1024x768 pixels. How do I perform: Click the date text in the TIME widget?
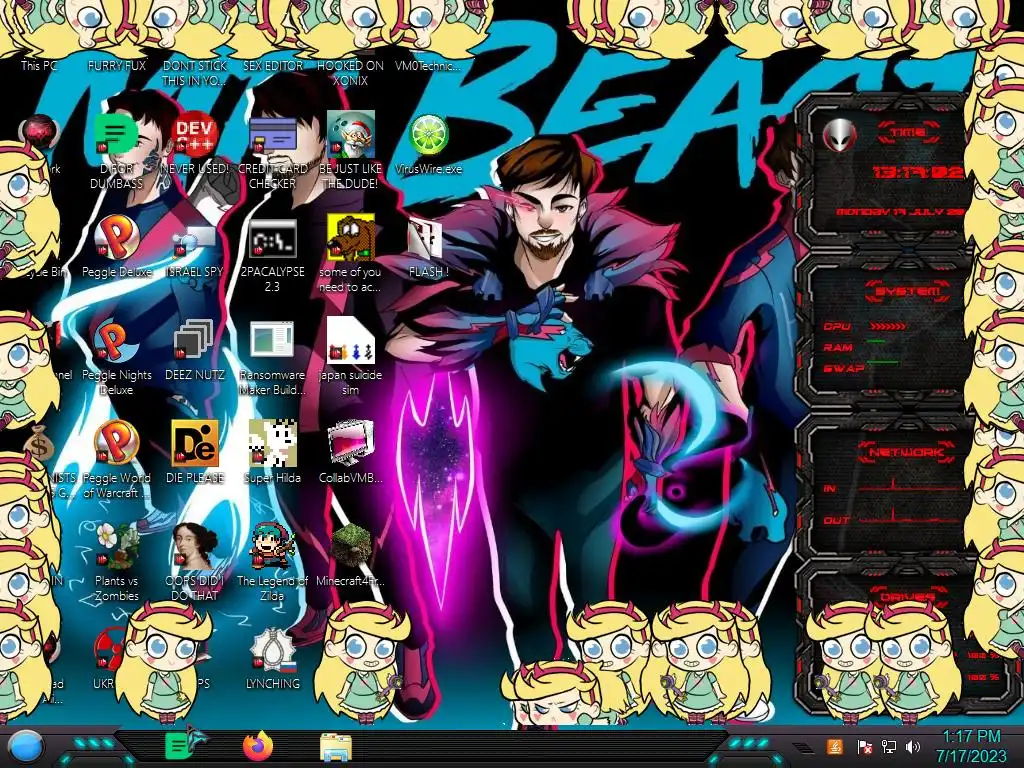click(x=900, y=212)
